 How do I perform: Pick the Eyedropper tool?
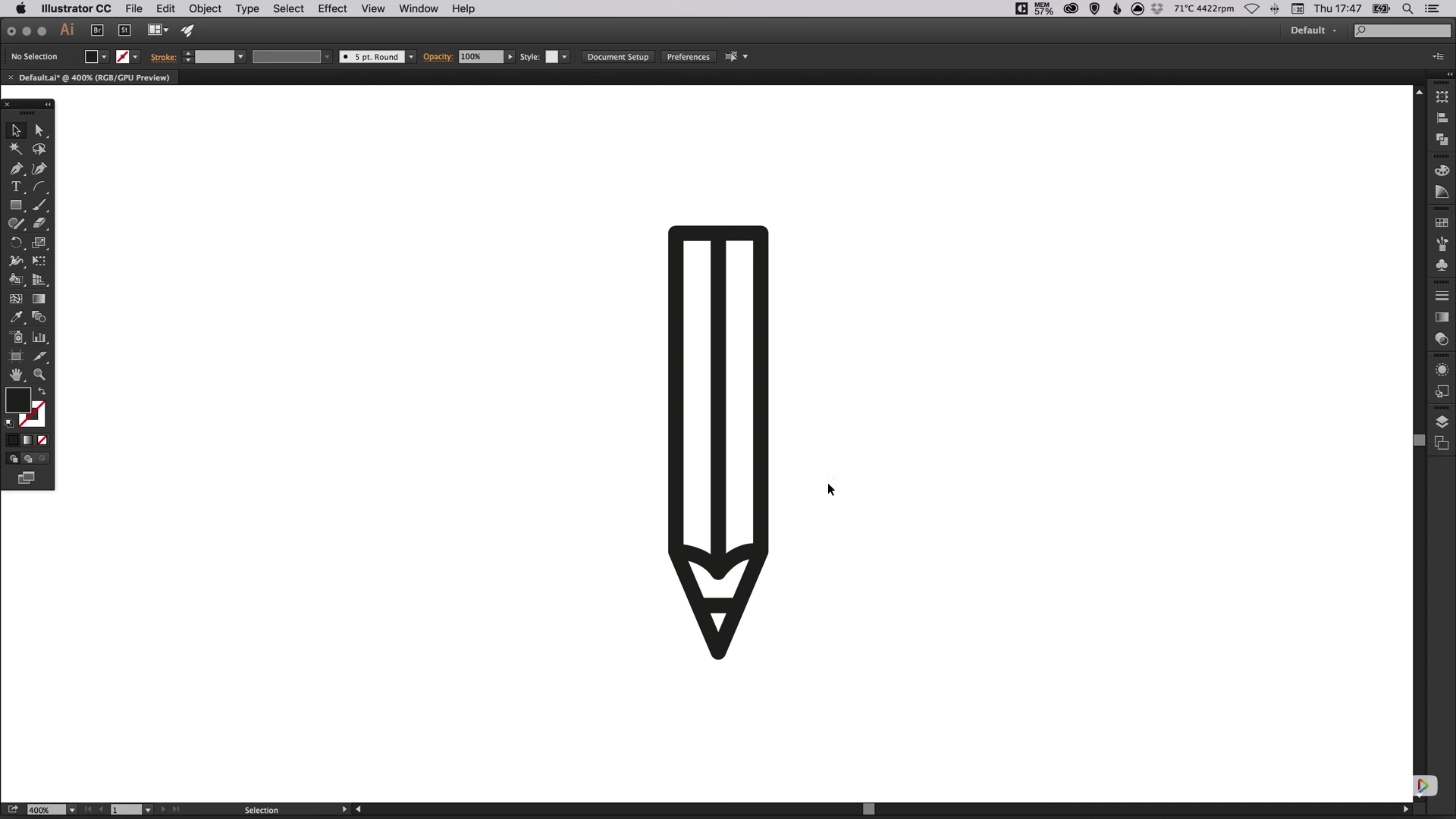[x=16, y=317]
